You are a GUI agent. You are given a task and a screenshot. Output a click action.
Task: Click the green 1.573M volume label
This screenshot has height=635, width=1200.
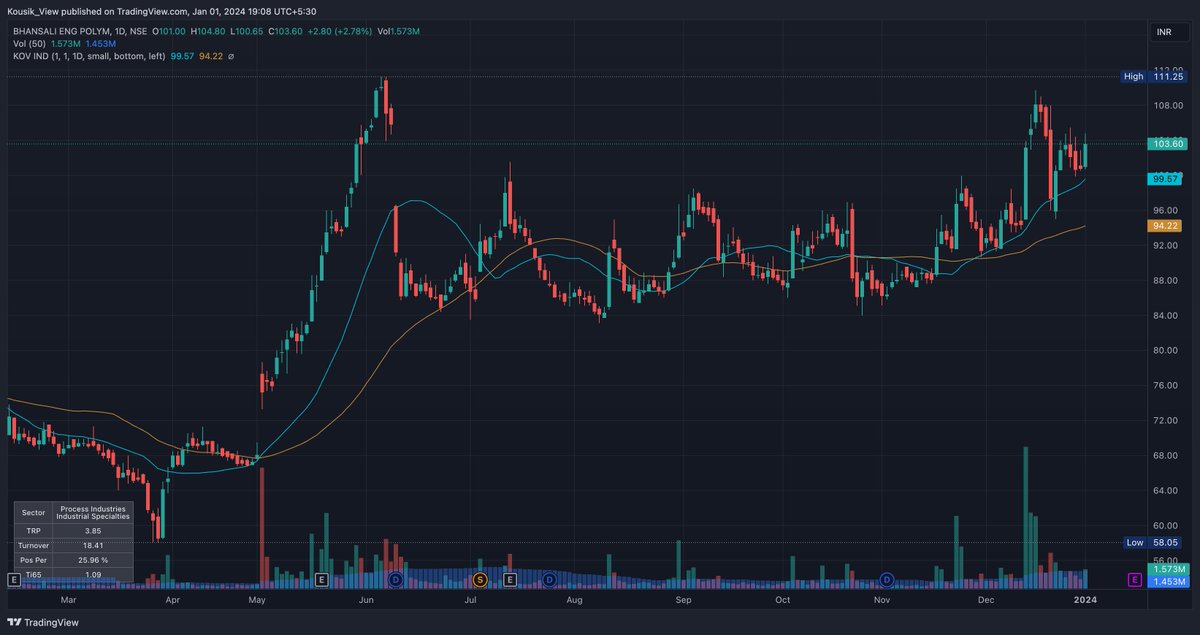tap(1168, 569)
